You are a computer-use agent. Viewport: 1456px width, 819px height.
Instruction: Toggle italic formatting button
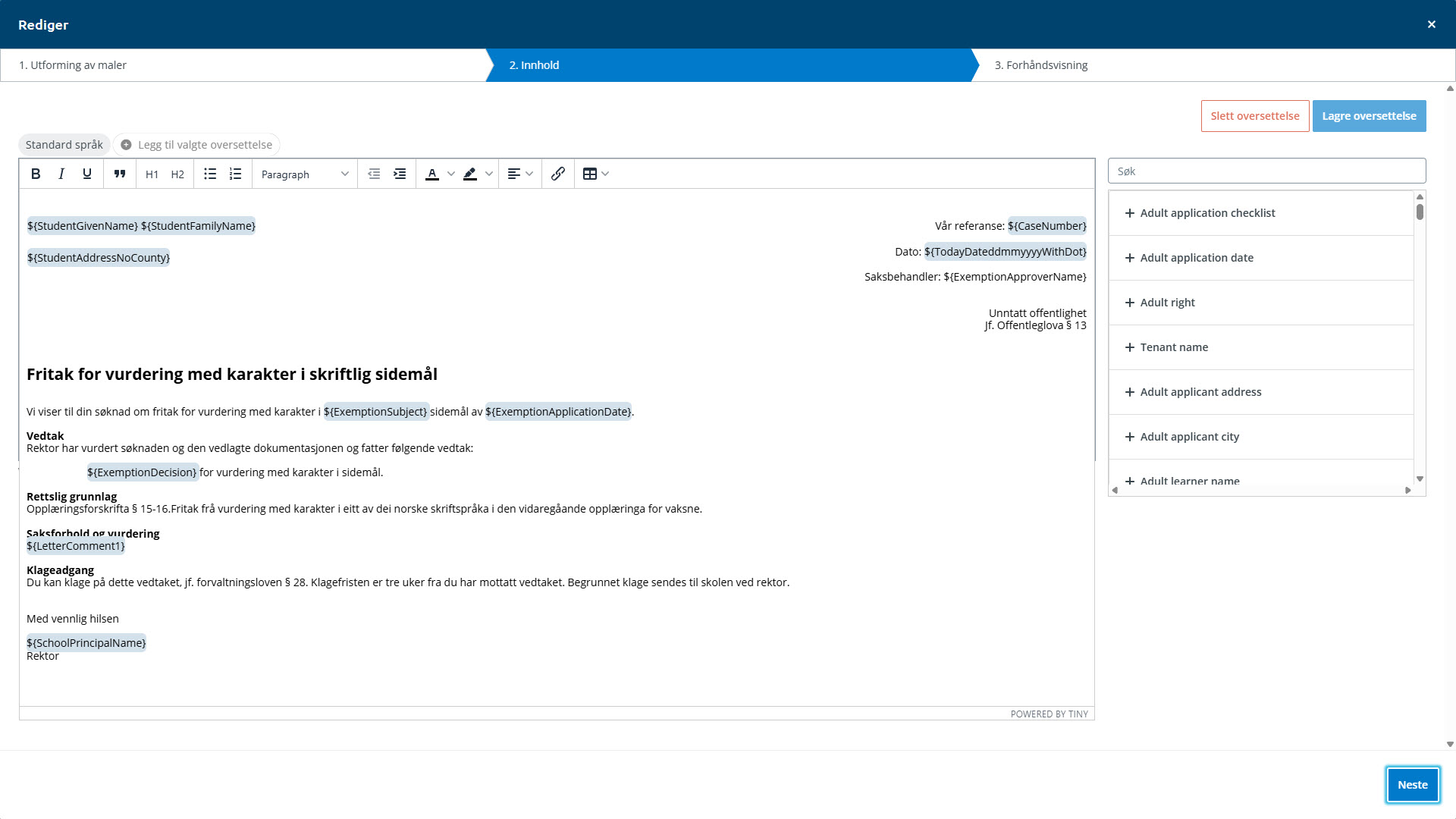coord(61,174)
